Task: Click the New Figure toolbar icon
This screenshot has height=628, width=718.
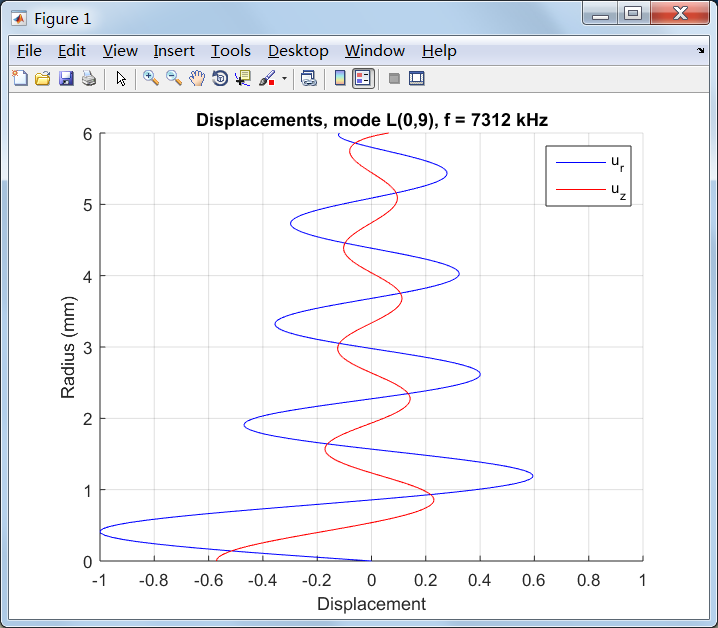Action: (20, 78)
